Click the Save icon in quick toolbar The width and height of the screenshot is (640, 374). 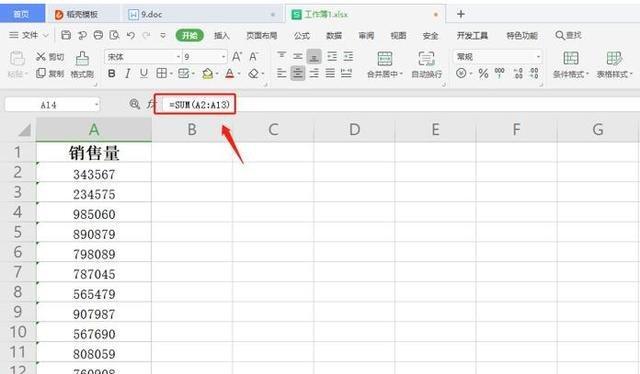click(66, 35)
